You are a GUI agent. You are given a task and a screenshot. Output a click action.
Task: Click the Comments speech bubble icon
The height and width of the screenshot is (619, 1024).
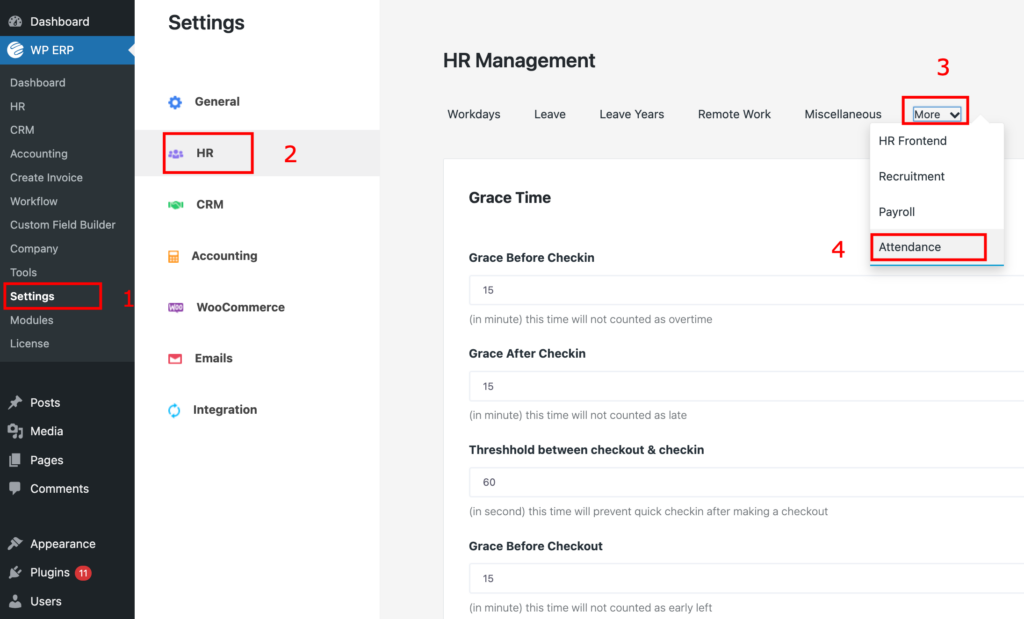[x=15, y=488]
